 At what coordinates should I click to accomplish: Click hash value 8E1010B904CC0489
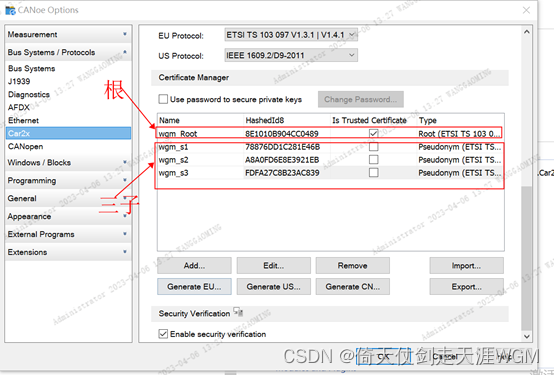pyautogui.click(x=282, y=134)
